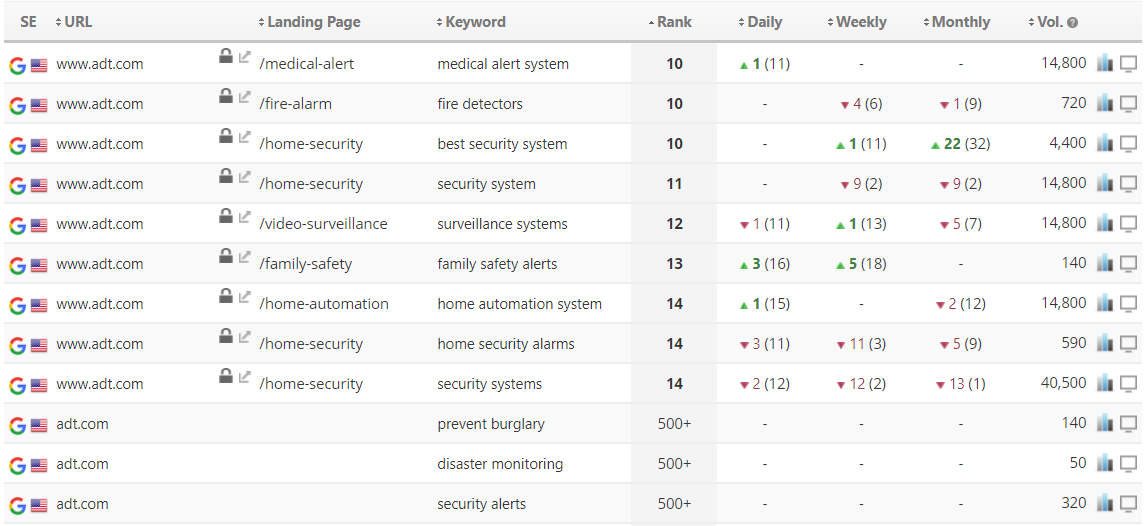Sort by the Monthly column header

[960, 22]
